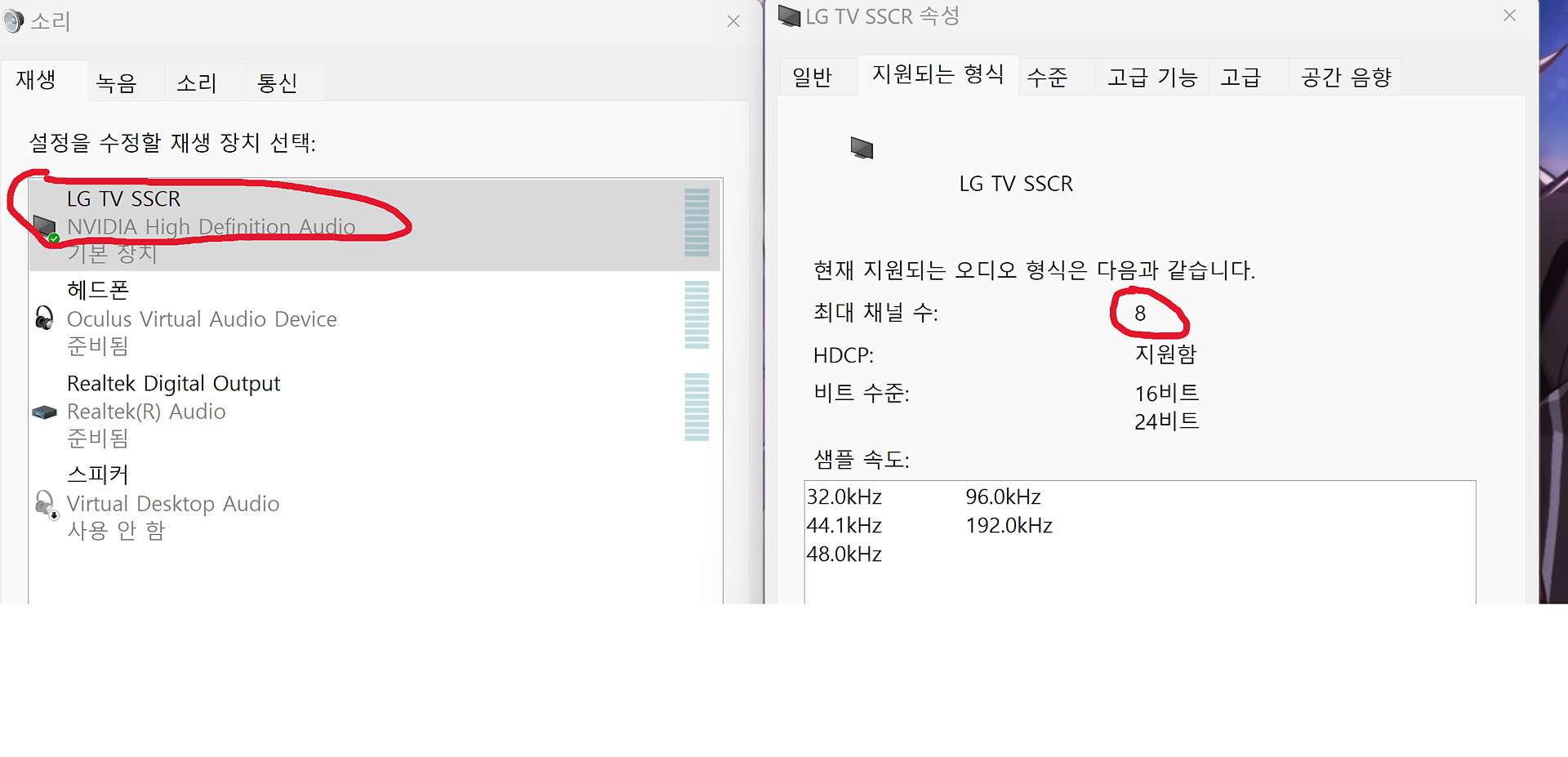Click the NVIDIA High Definition Audio subtitle
1568x757 pixels.
[x=211, y=227]
